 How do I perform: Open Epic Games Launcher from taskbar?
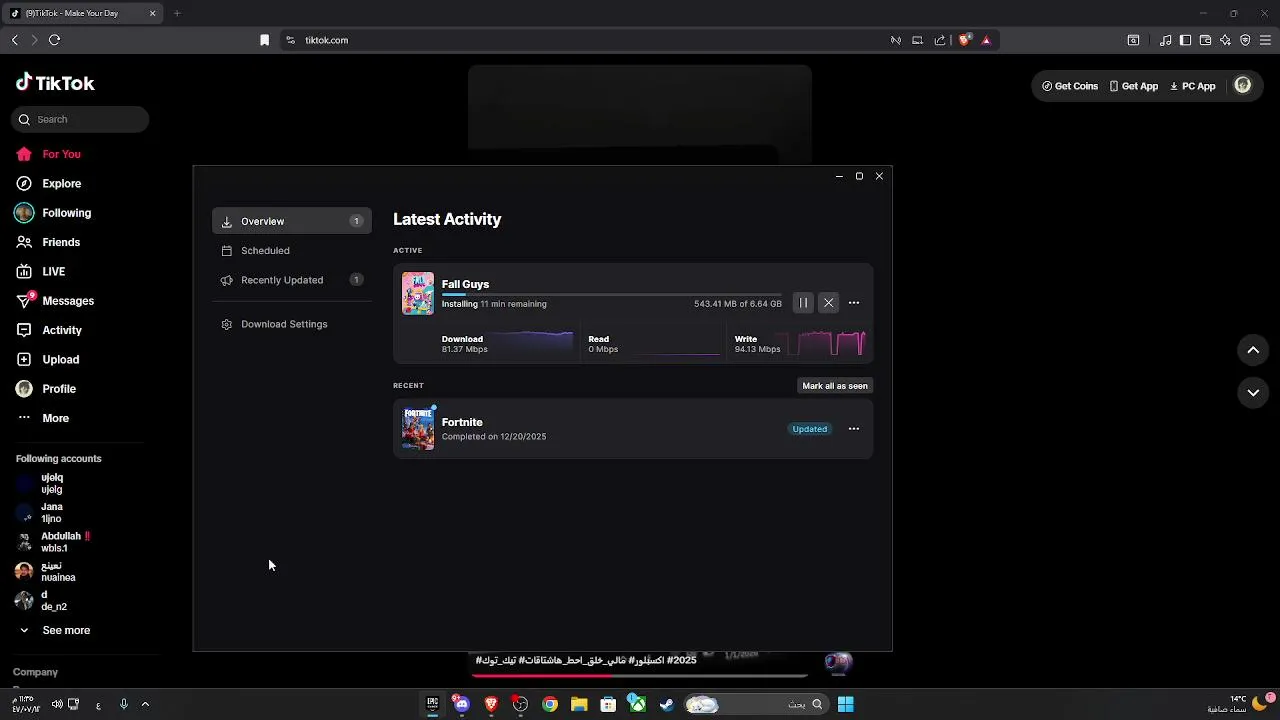coord(432,704)
